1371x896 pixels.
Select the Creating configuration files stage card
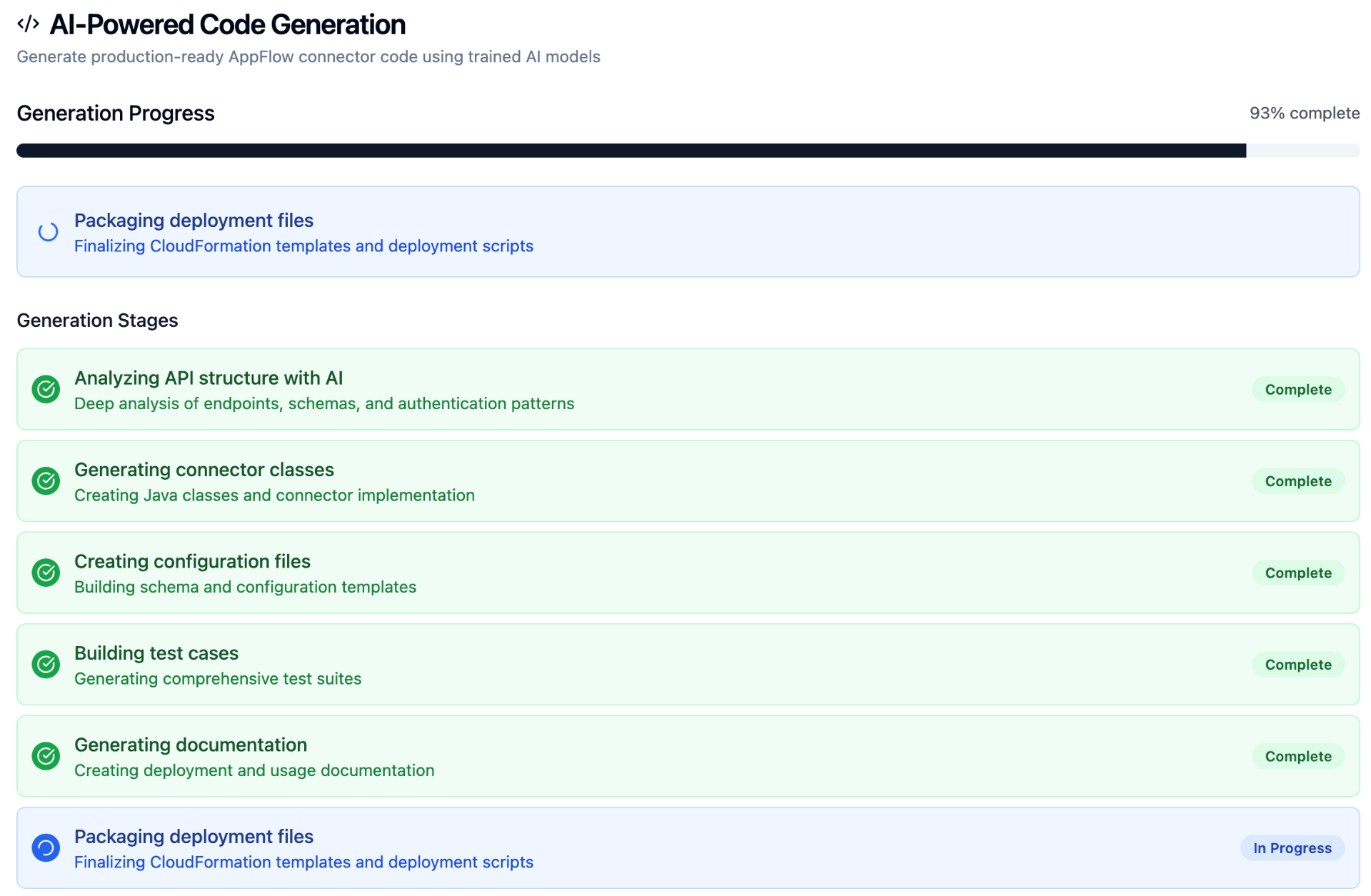click(x=685, y=572)
